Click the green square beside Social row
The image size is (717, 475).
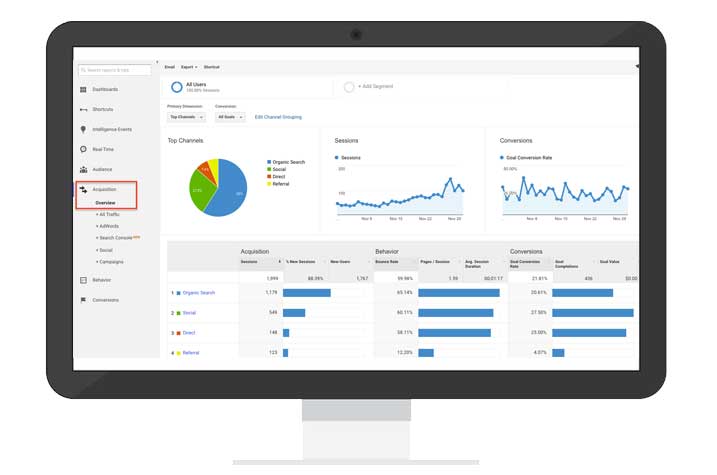point(178,313)
